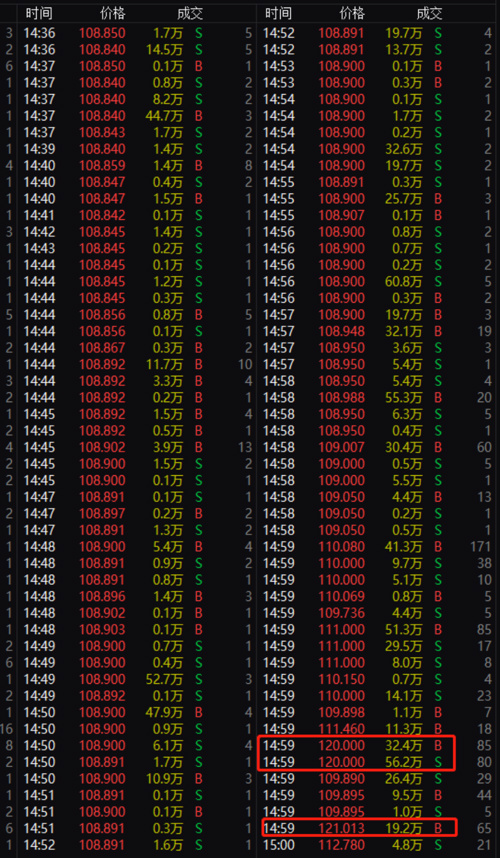
Task: Select the 14:58 trade at 109.007
Action: tap(377, 447)
